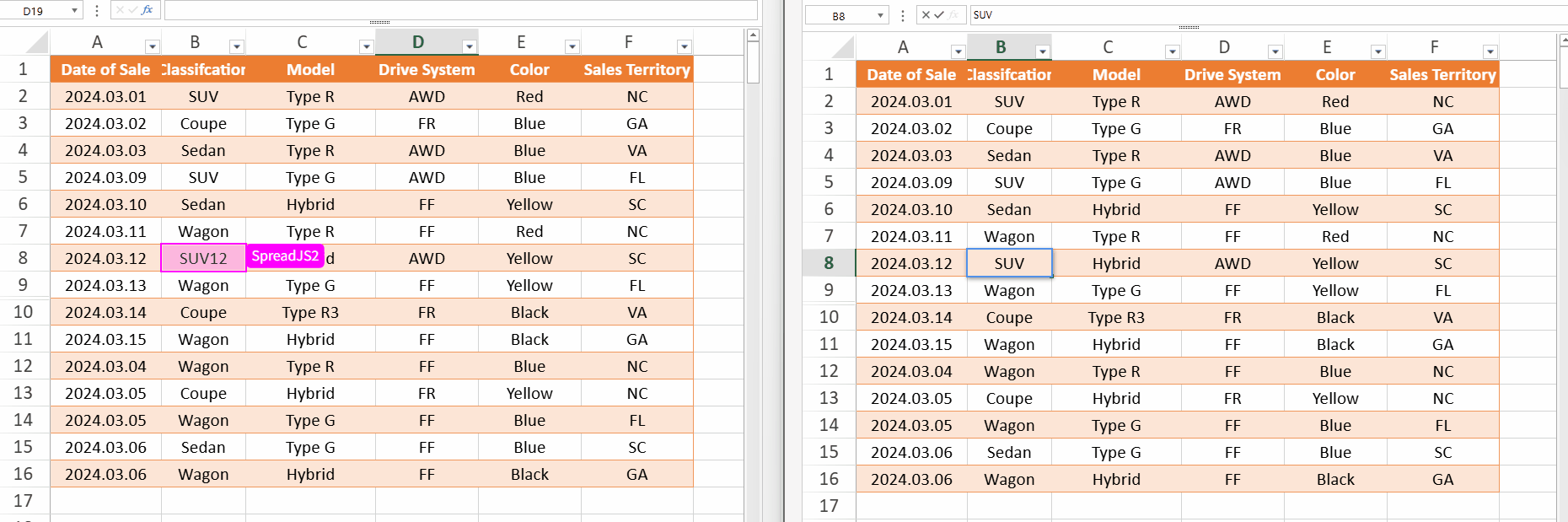The height and width of the screenshot is (522, 1568).
Task: Click the fx insert function icon in left pane
Action: coord(148,10)
